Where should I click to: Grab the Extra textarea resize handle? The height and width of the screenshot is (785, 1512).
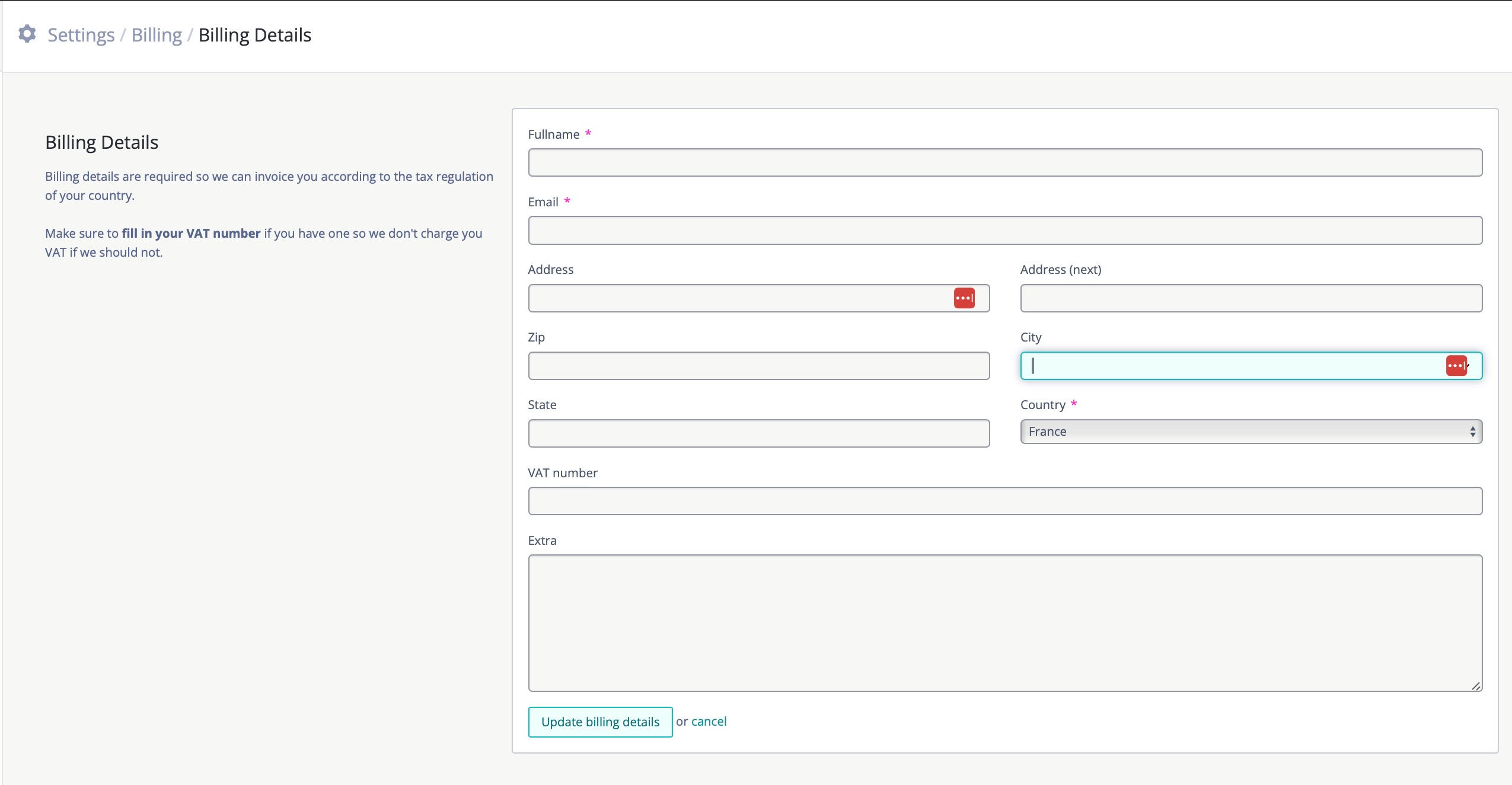click(1475, 685)
